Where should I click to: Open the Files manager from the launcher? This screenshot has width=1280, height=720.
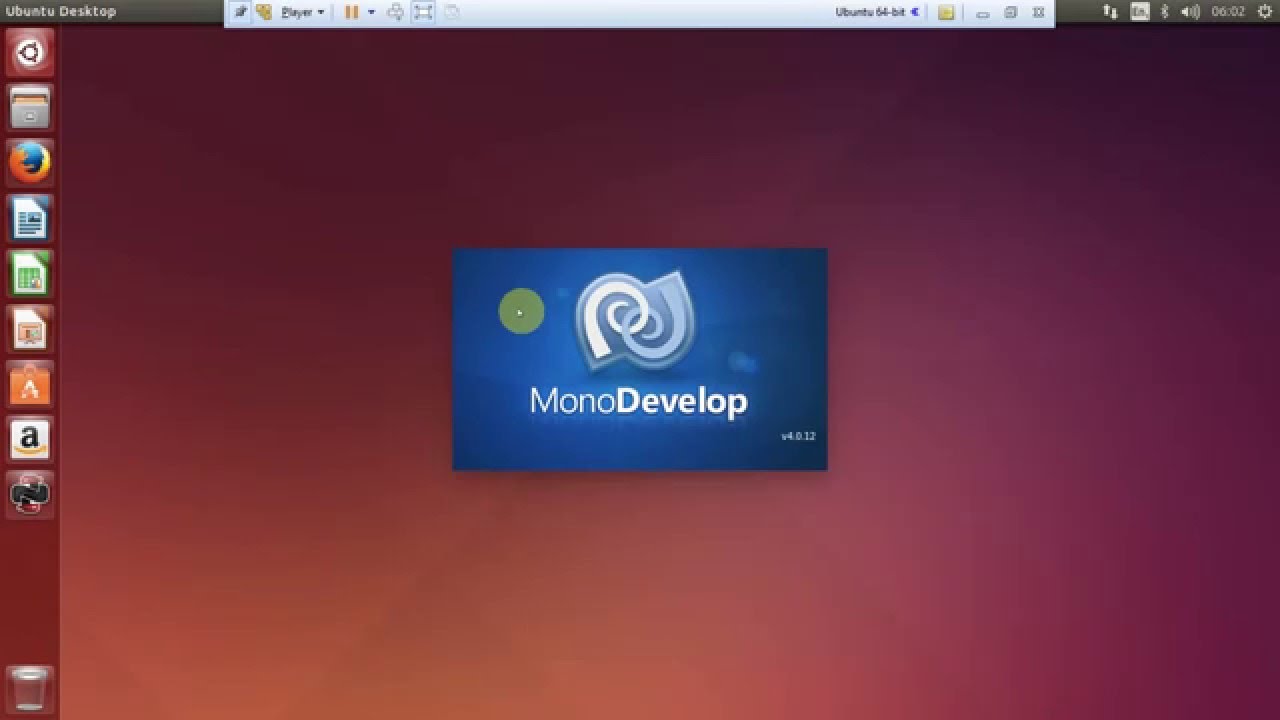[x=30, y=107]
